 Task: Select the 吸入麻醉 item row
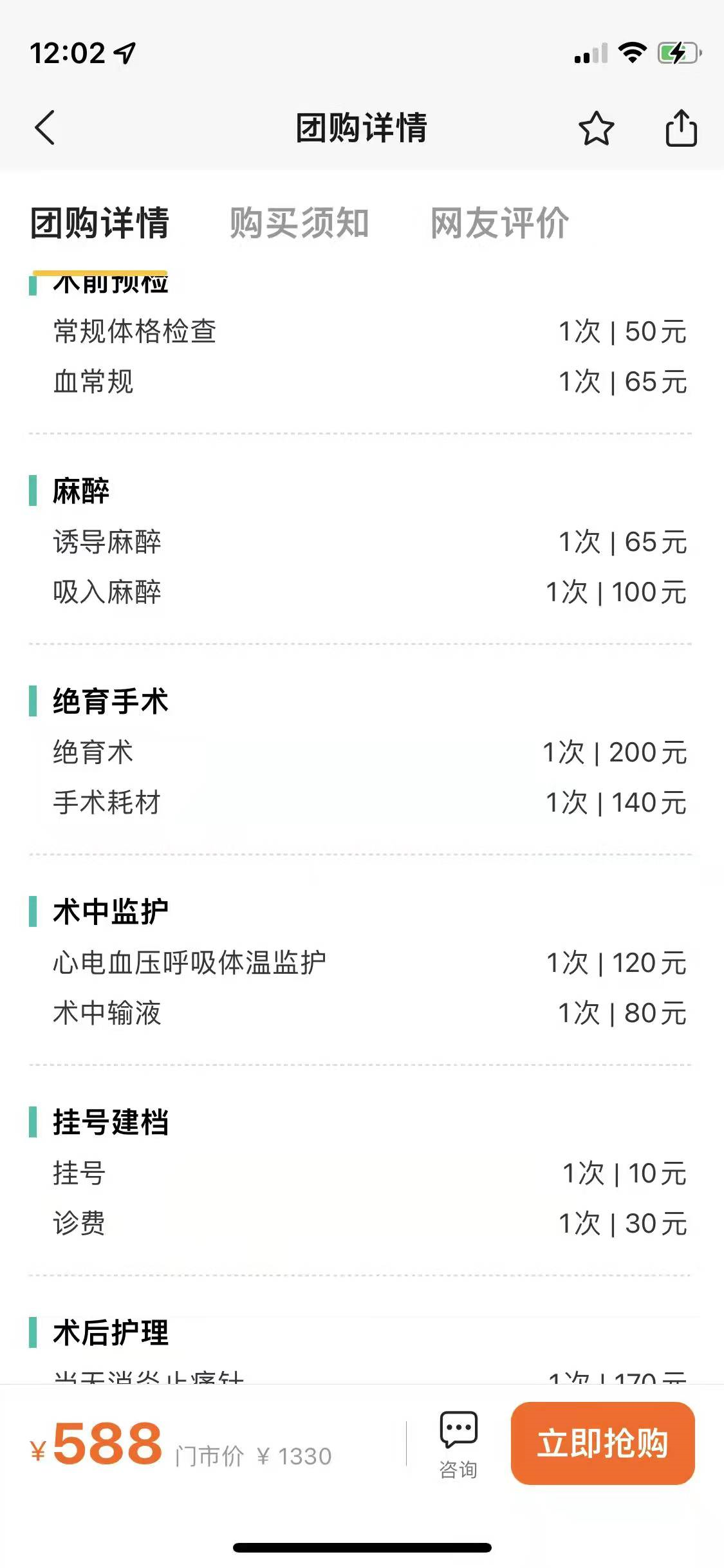click(x=370, y=592)
